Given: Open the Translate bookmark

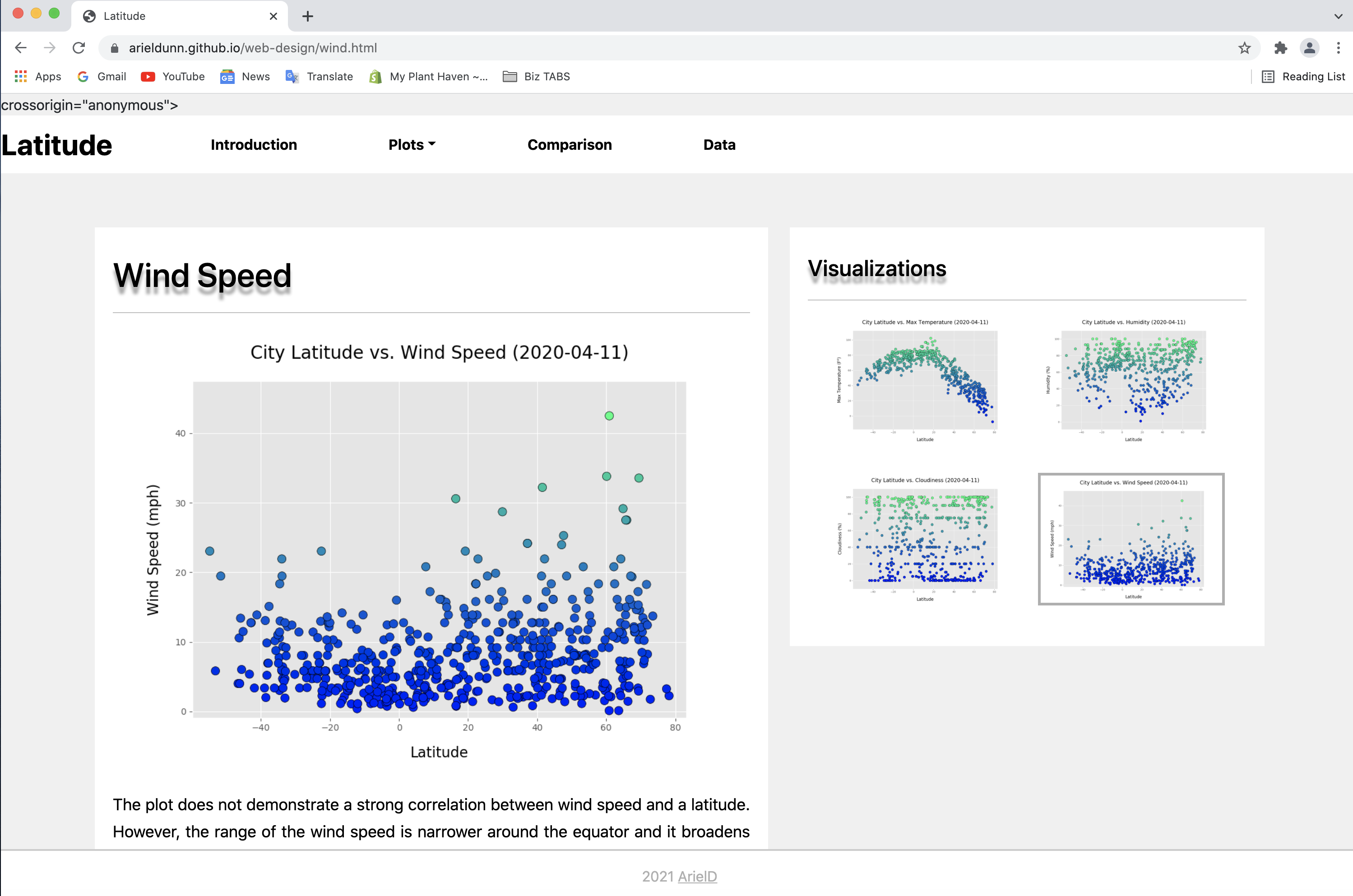Looking at the screenshot, I should tap(320, 76).
